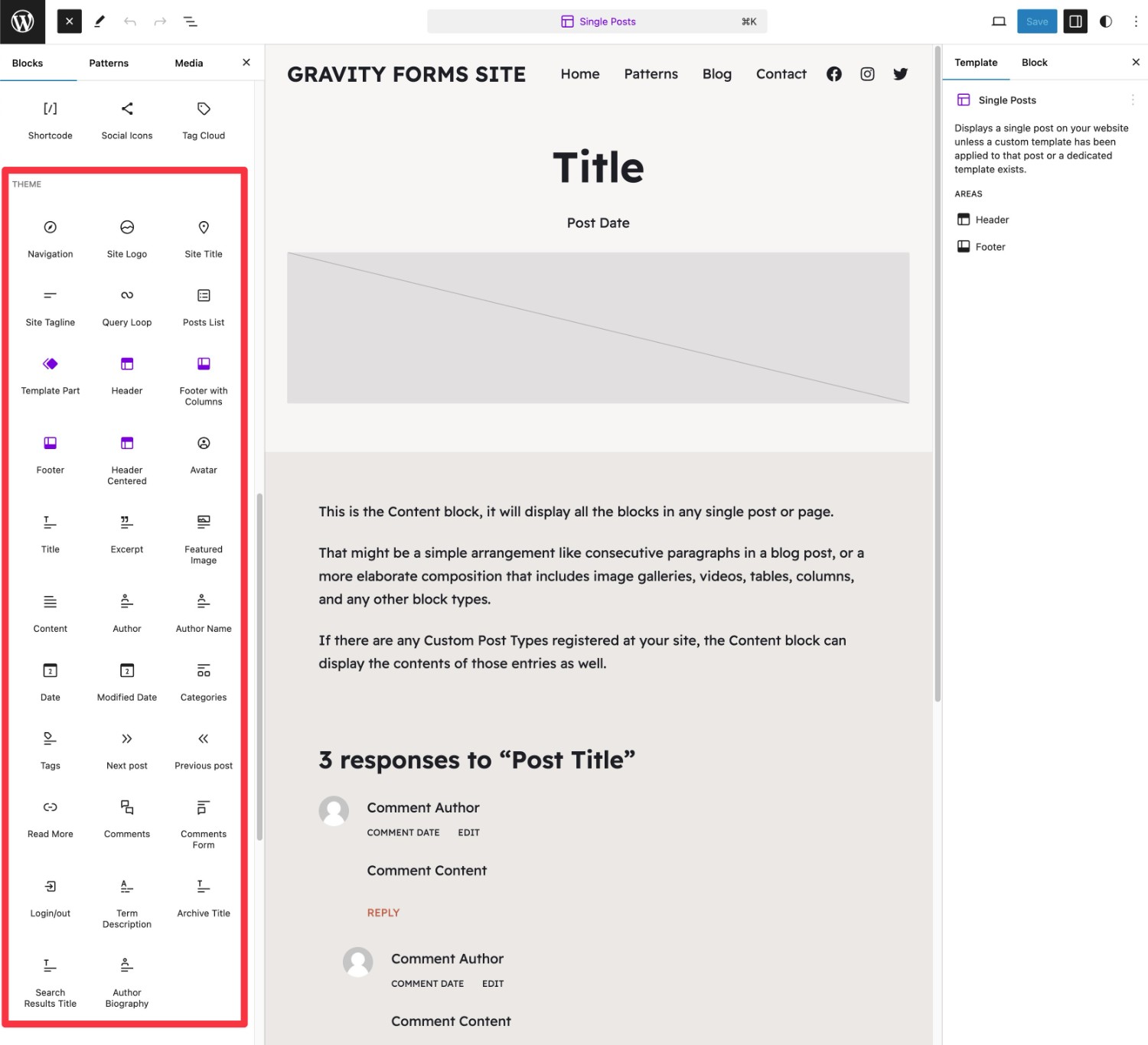This screenshot has height=1045, width=1148.
Task: Toggle the Settings sidebar panel
Action: coord(1075,21)
